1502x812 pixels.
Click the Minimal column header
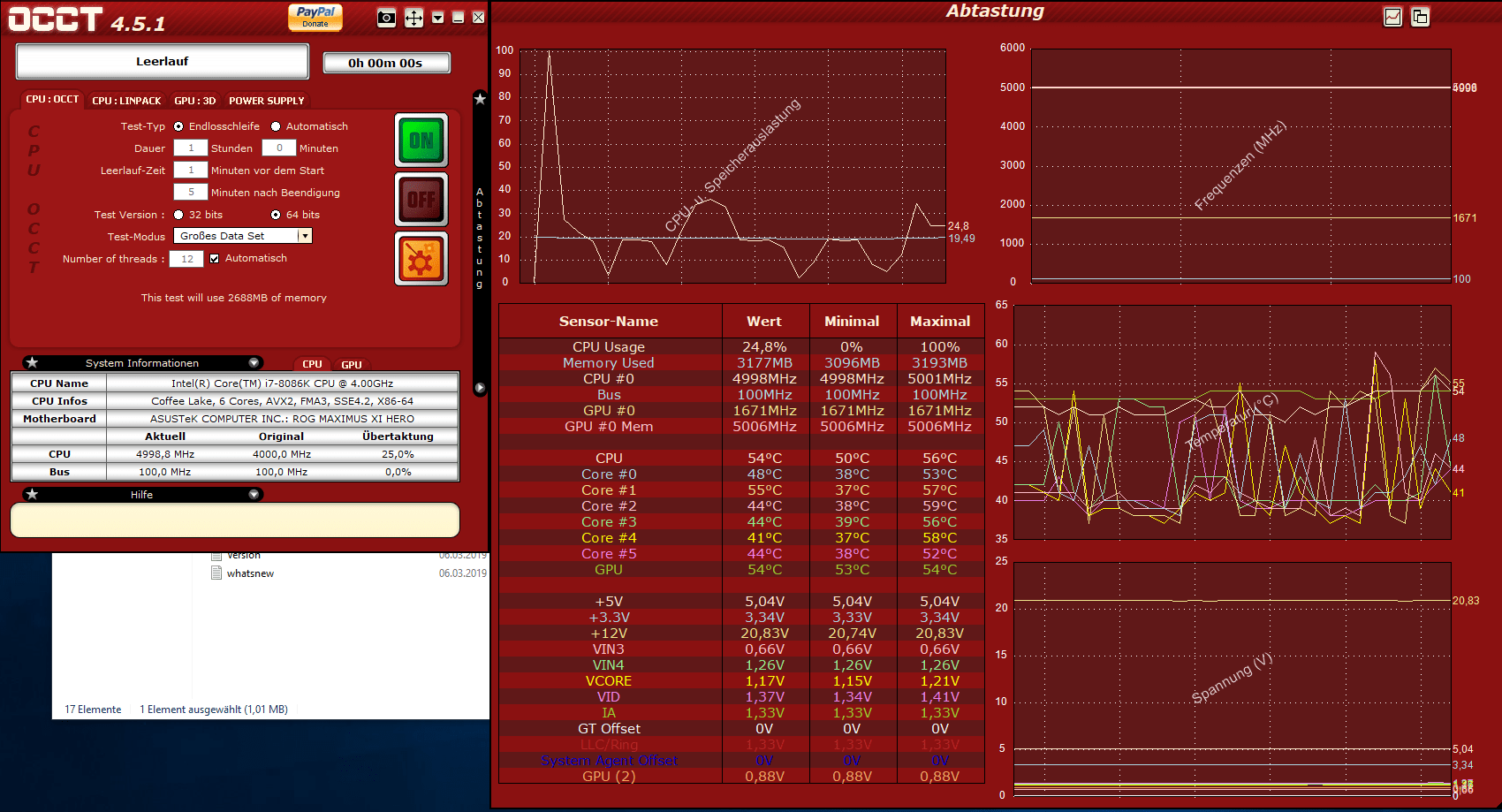tap(852, 322)
